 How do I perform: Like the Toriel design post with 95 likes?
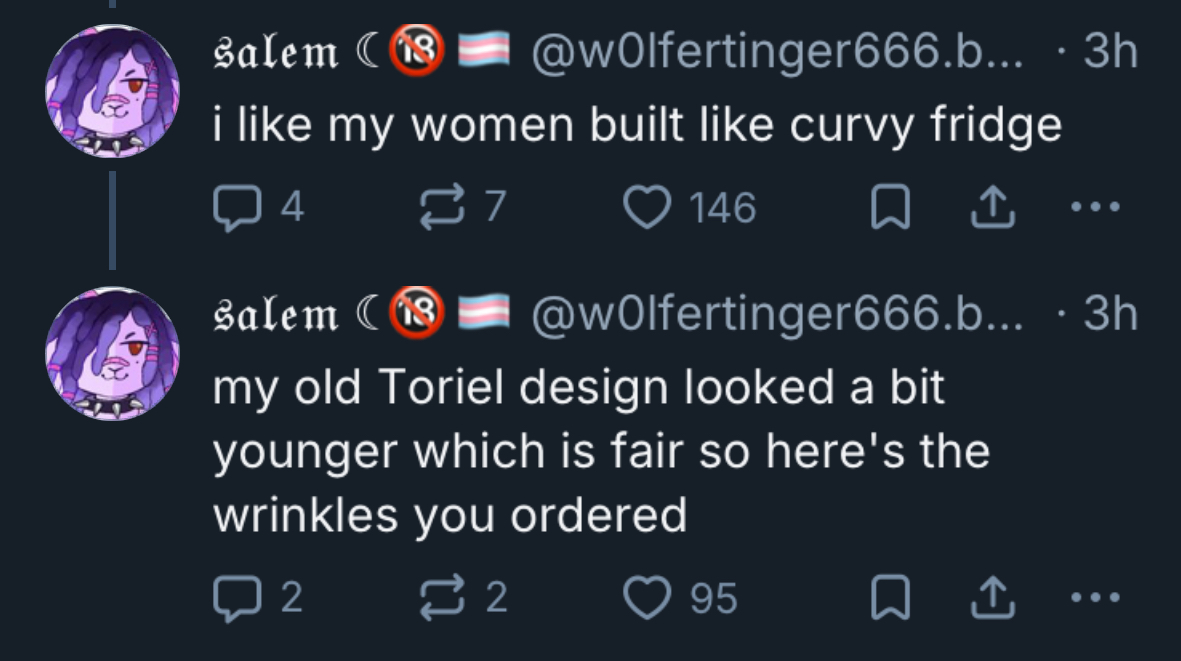644,597
